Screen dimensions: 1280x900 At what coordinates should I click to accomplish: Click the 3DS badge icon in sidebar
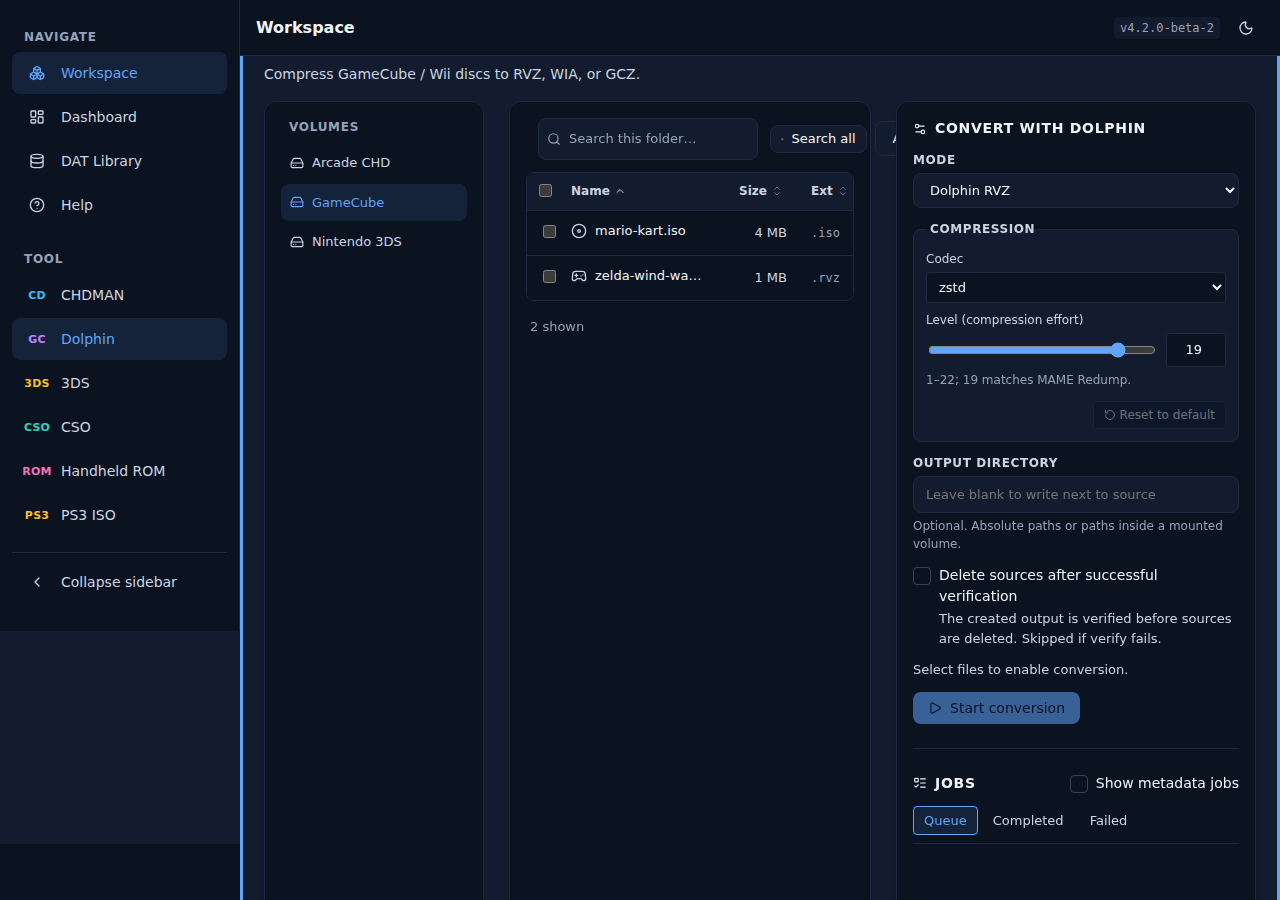click(37, 383)
